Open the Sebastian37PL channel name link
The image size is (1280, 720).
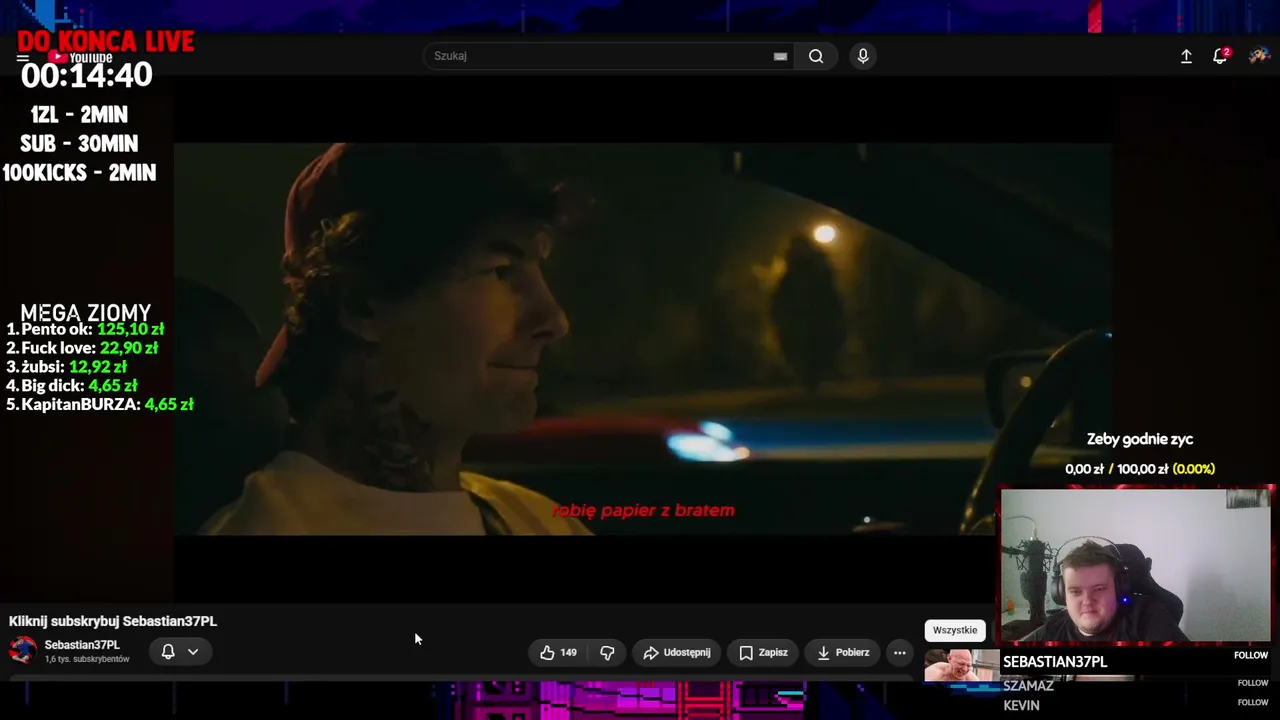(82, 645)
